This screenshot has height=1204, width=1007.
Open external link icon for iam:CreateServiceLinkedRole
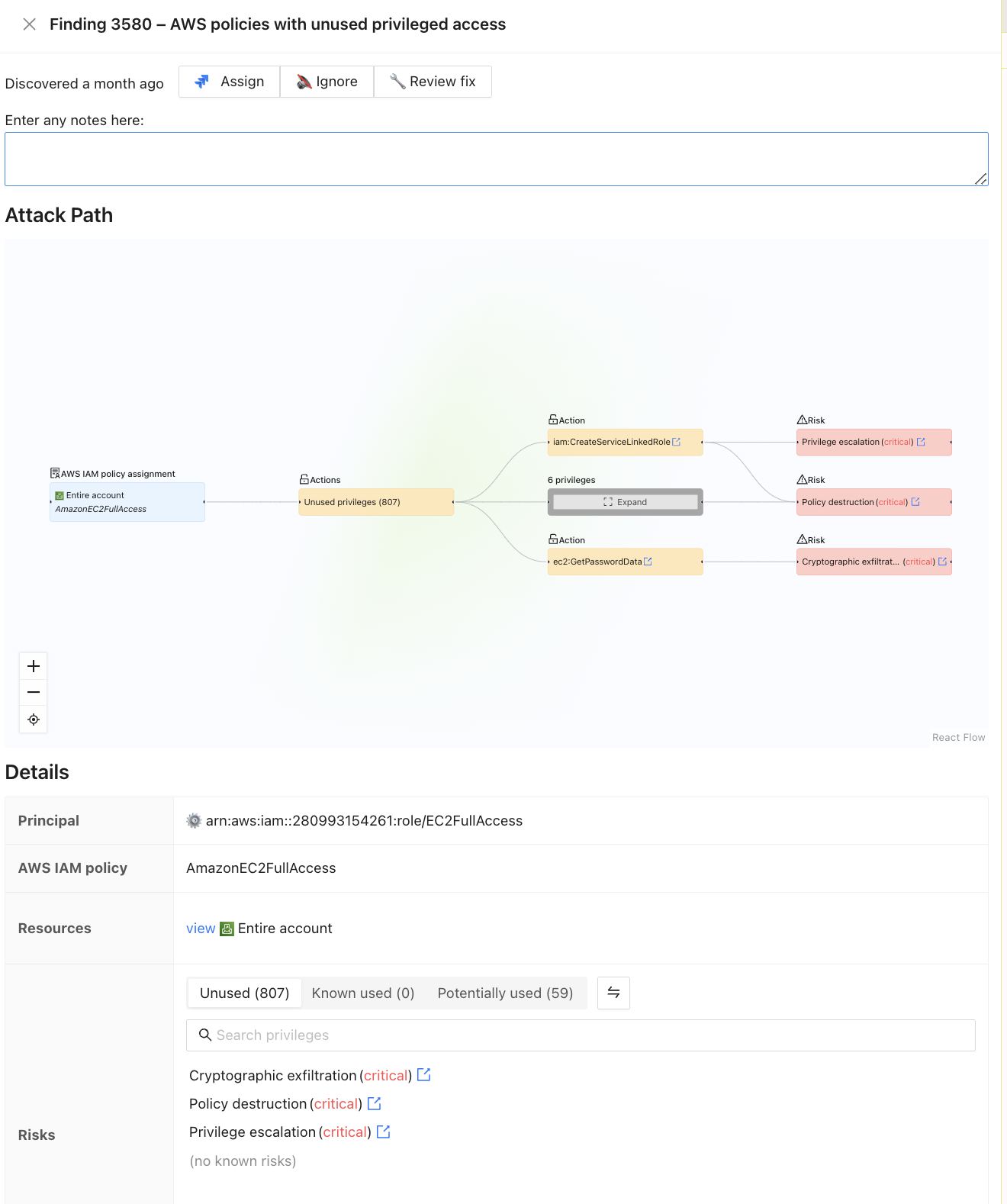[676, 442]
